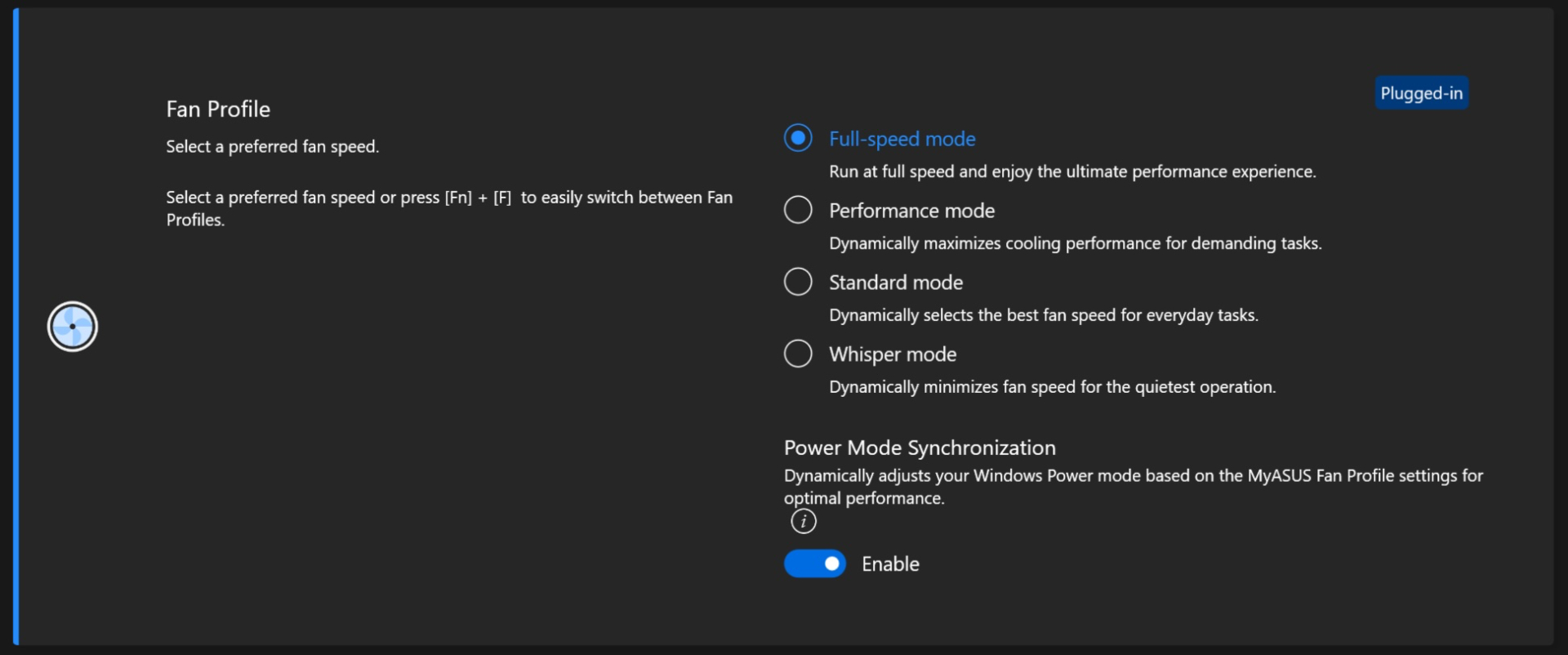1568x655 pixels.
Task: Click the Plugged-in status badge
Action: (1421, 93)
